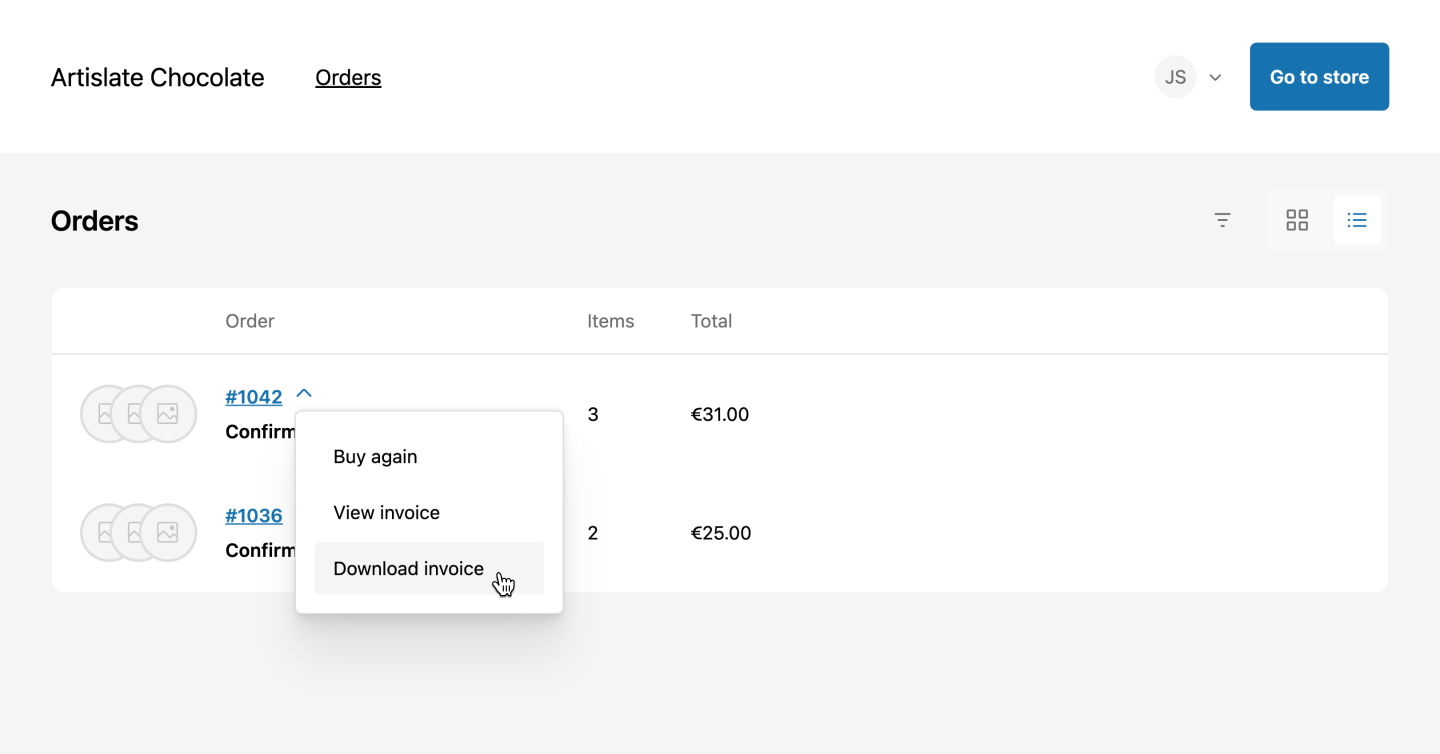Collapse the #1042 actions chevron
This screenshot has height=754, width=1440.
tap(303, 394)
